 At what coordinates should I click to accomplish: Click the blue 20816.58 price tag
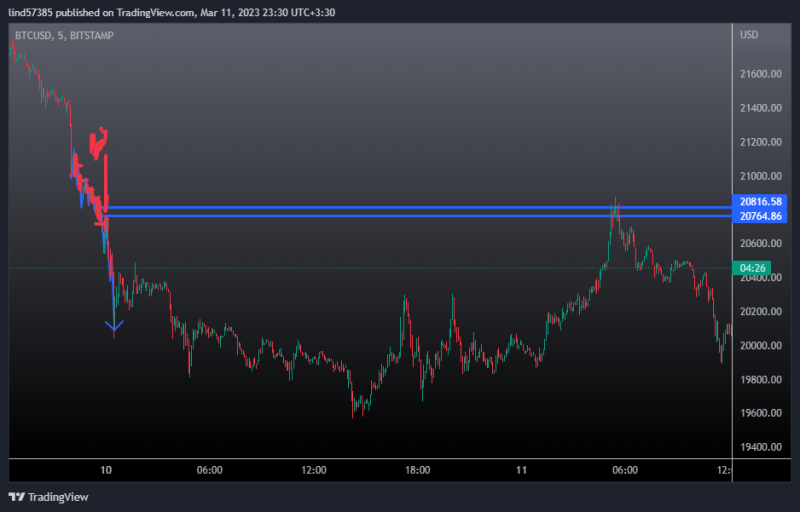pos(760,202)
